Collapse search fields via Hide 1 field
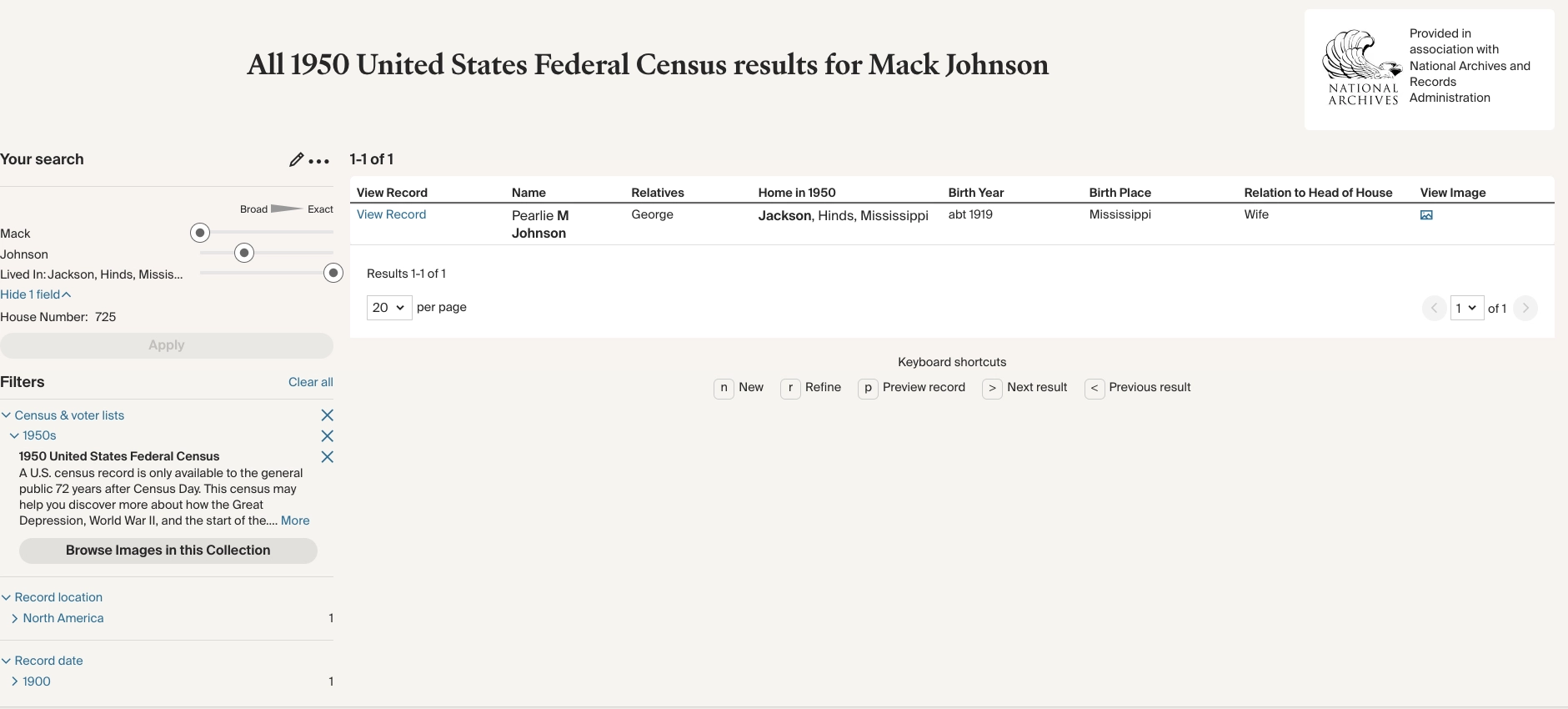 coord(36,294)
